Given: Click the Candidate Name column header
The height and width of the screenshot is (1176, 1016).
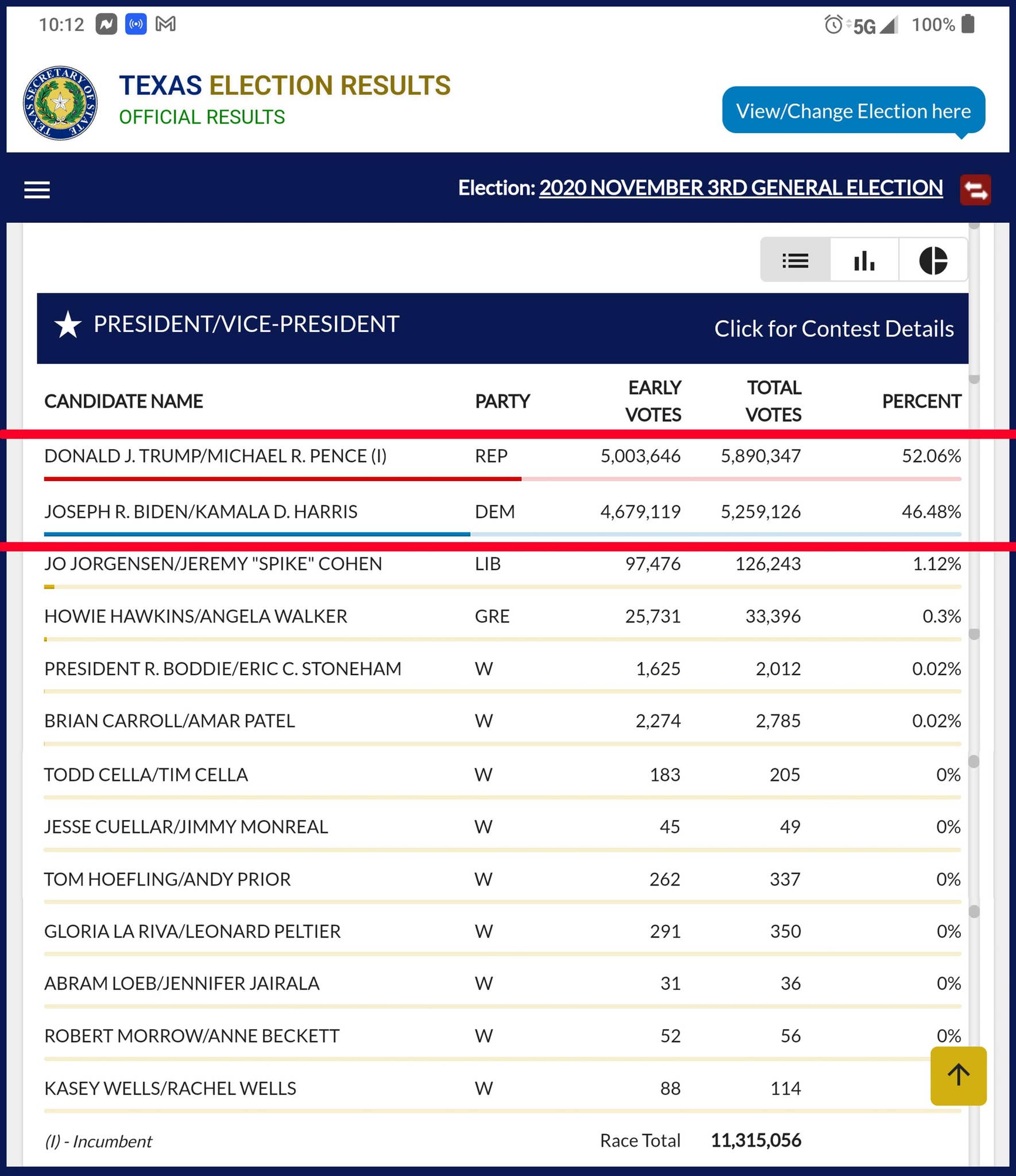Looking at the screenshot, I should tap(123, 401).
